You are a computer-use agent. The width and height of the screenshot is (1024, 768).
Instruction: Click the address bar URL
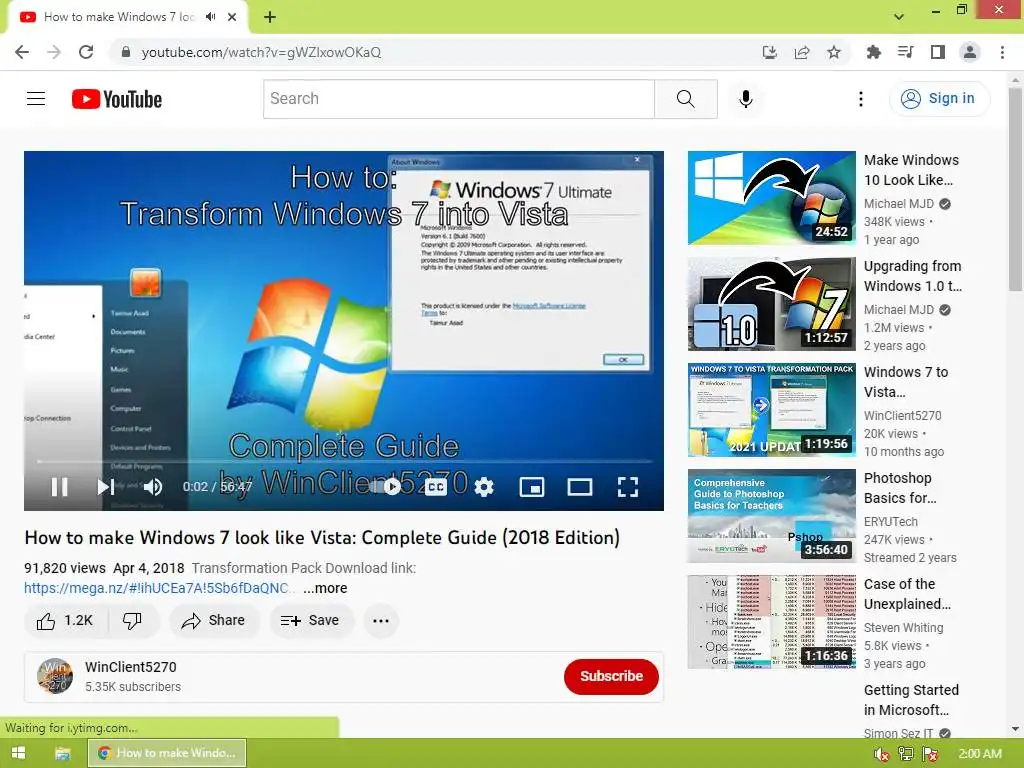261,52
